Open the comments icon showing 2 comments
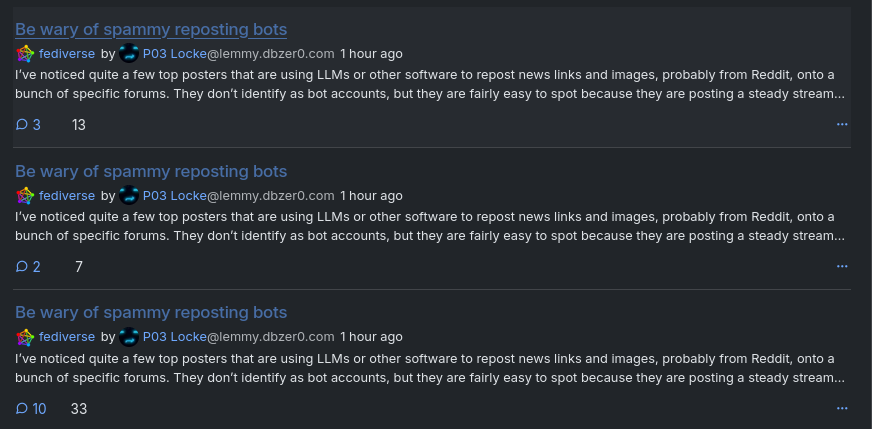This screenshot has height=429, width=872. click(28, 267)
